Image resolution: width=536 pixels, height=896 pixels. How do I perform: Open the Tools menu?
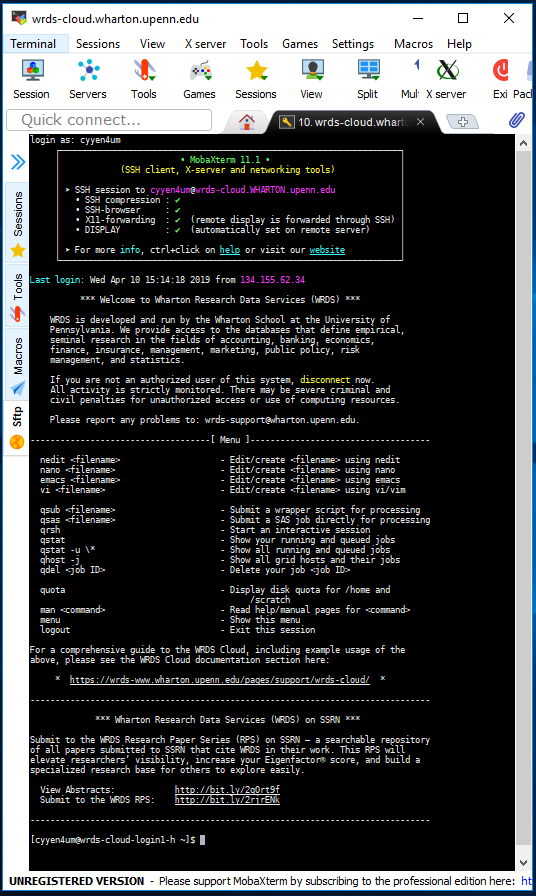coord(254,44)
